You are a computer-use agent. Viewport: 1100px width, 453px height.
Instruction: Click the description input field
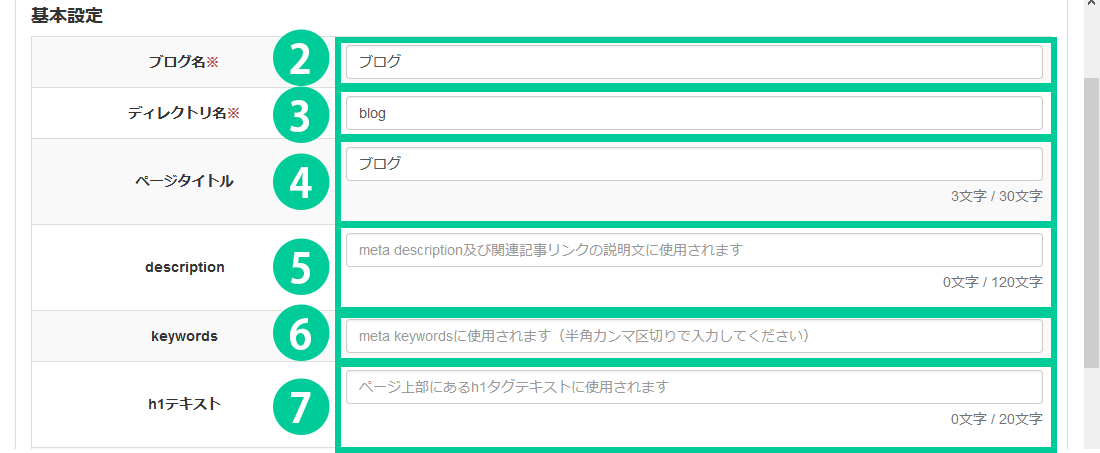click(x=694, y=250)
